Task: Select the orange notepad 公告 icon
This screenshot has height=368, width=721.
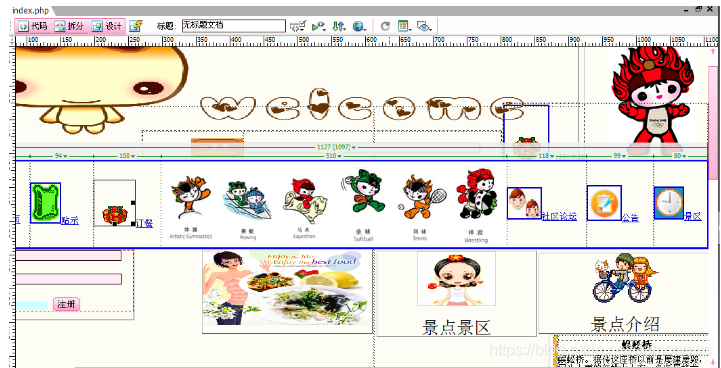Action: [604, 203]
